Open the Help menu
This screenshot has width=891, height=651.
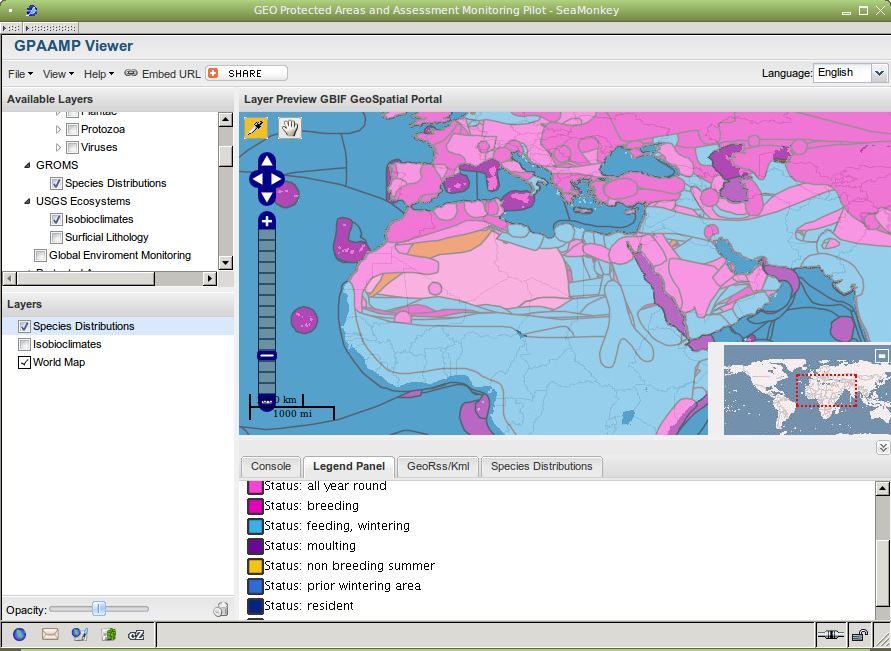(x=99, y=74)
